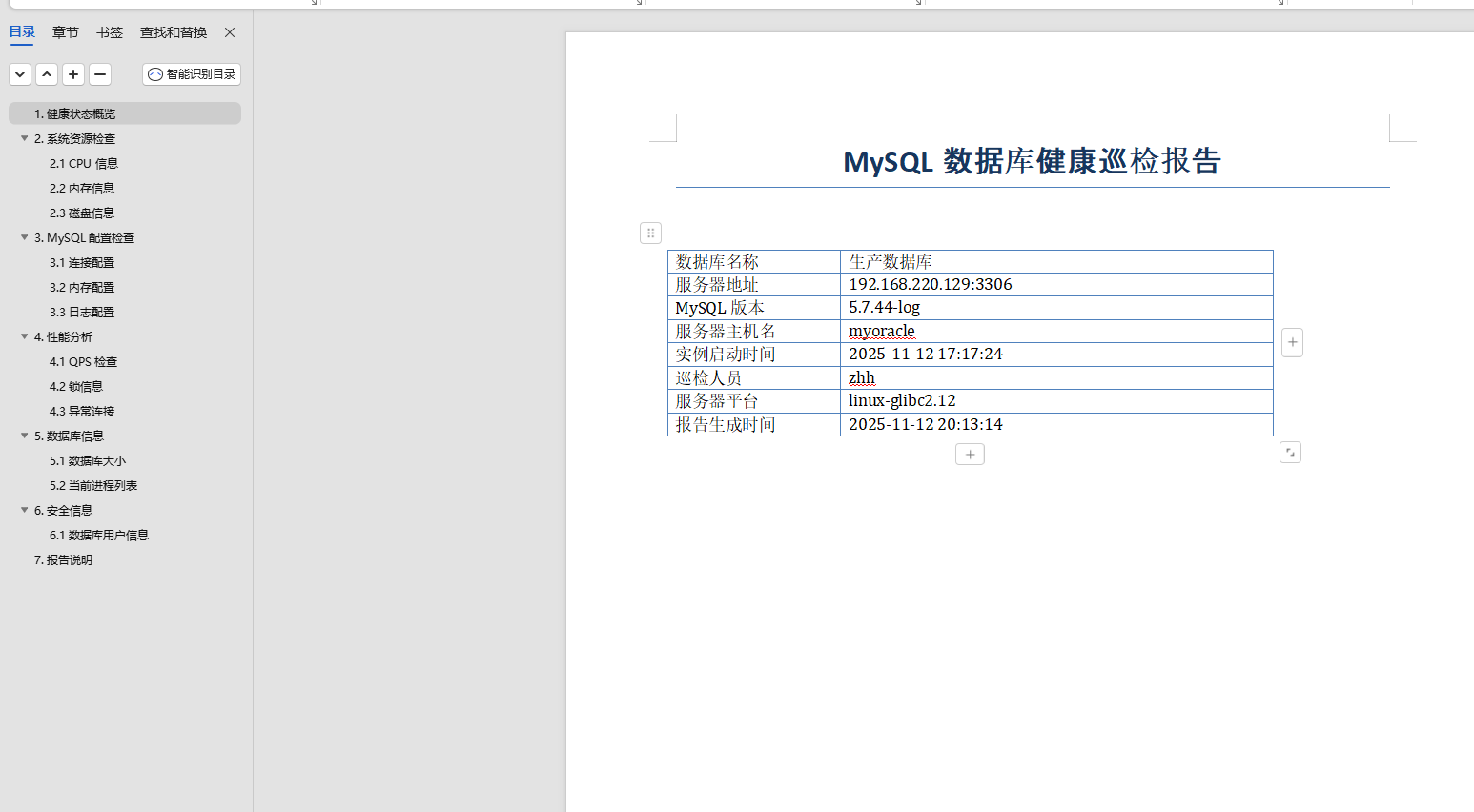Jump to 2.3 磁盘信息 section
This screenshot has height=812, width=1474.
click(x=82, y=213)
